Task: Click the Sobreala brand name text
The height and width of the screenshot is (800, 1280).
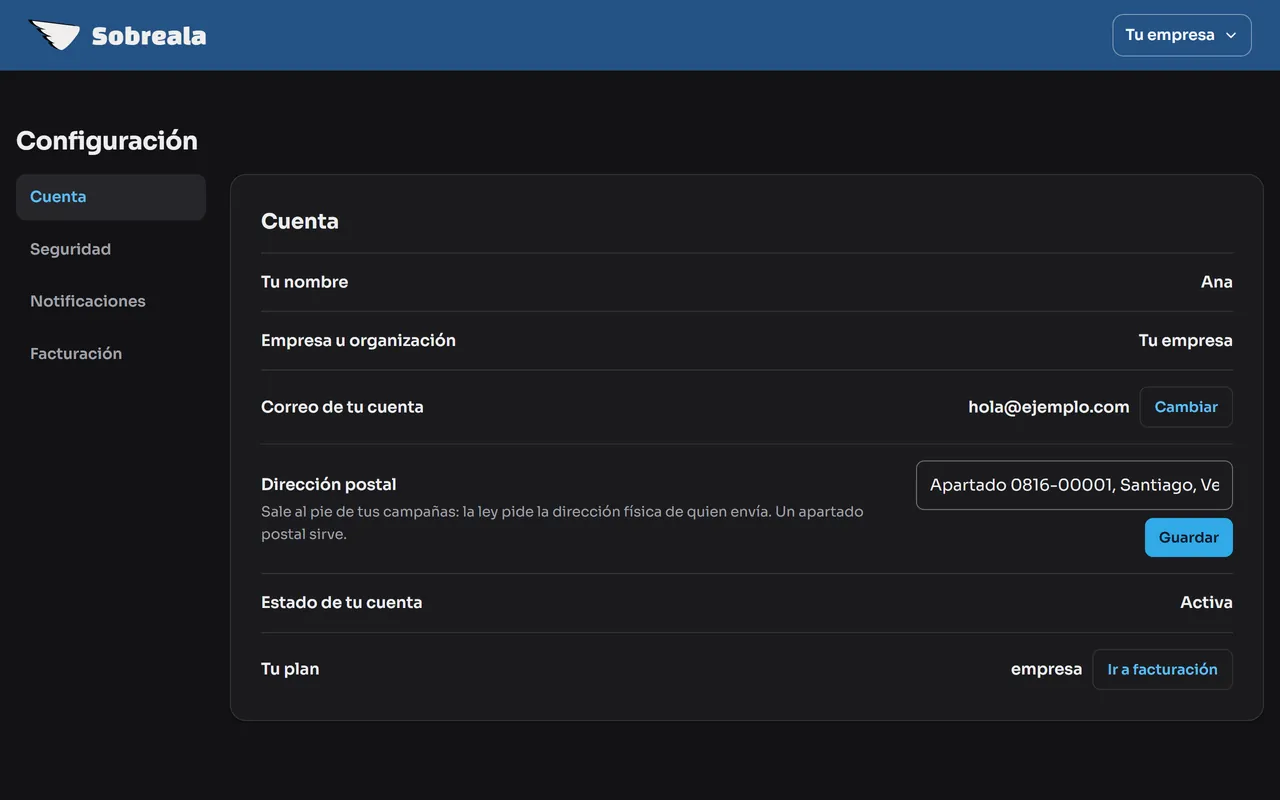Action: pos(149,37)
